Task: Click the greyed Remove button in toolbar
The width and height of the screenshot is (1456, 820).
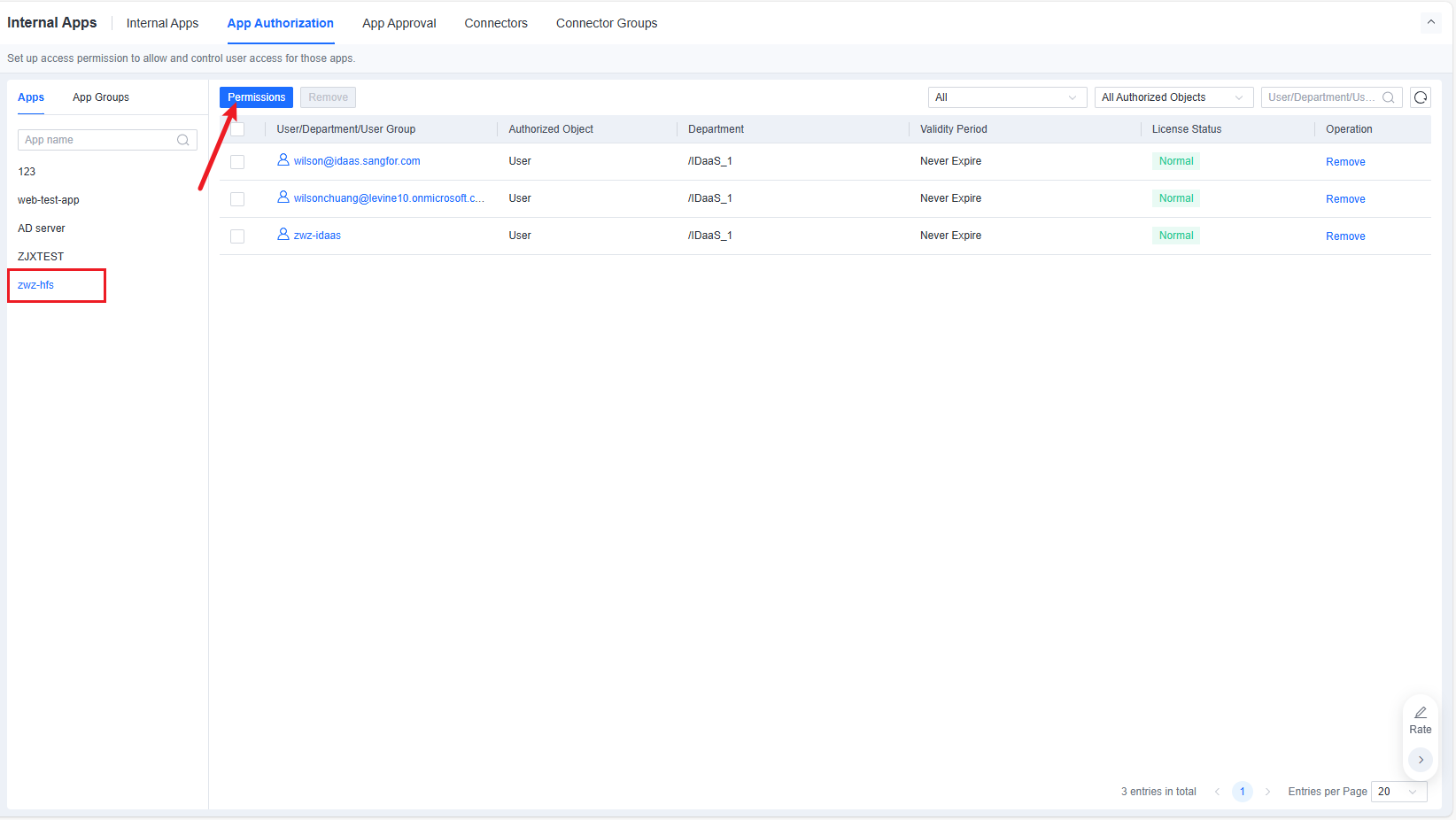Action: coord(328,97)
